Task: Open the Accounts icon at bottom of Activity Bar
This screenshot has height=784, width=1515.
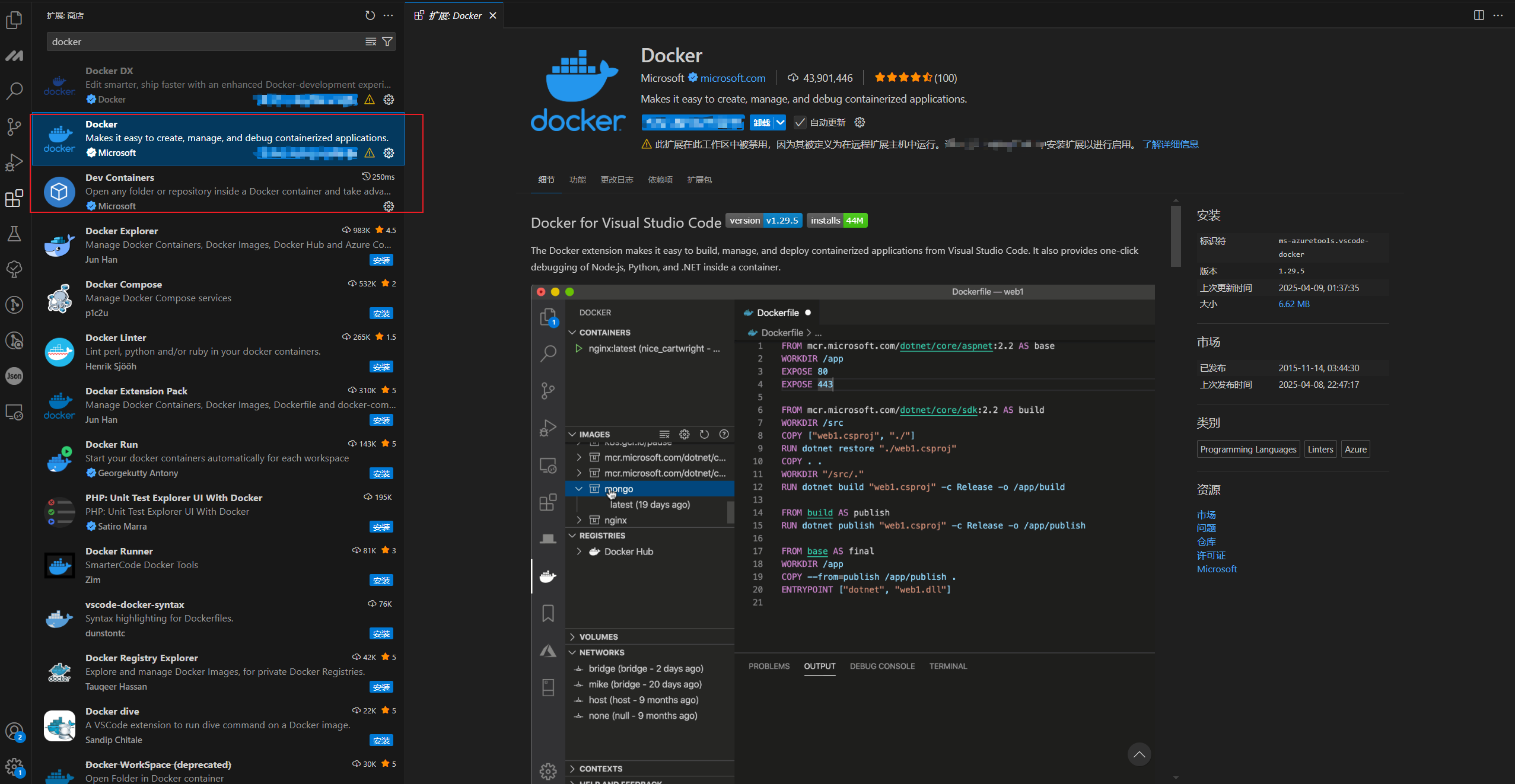Action: click(x=14, y=731)
